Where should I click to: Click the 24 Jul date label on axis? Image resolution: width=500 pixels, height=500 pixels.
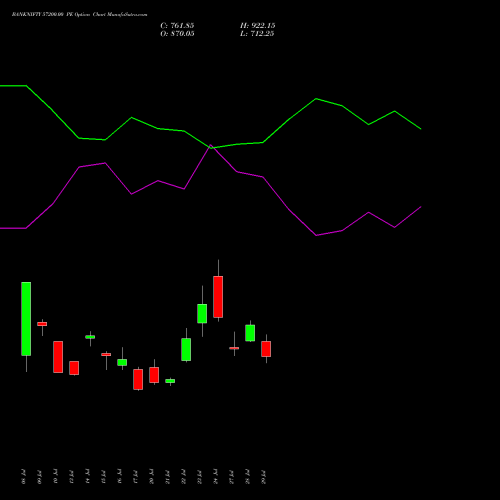[x=215, y=477]
